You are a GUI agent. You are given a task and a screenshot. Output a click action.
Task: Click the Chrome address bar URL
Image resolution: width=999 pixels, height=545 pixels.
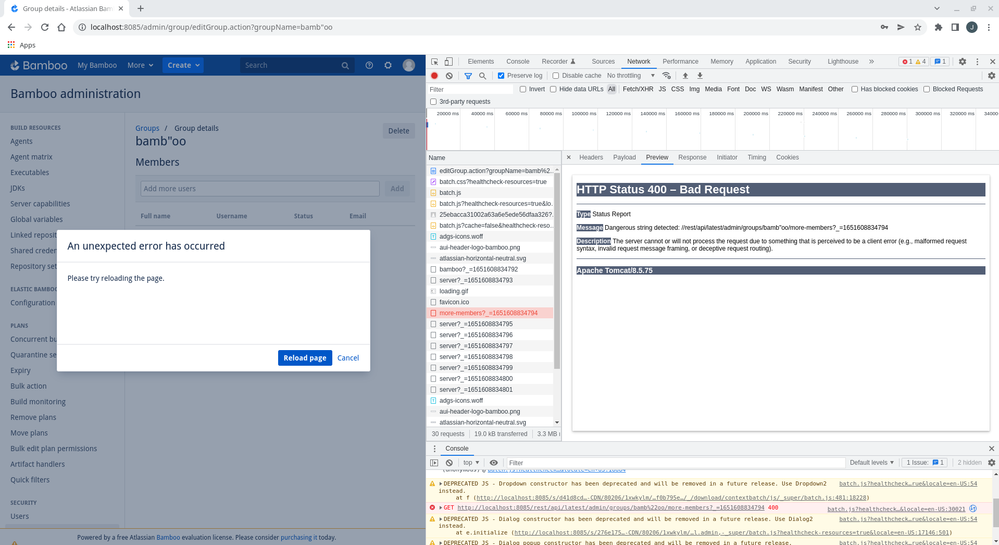point(212,27)
